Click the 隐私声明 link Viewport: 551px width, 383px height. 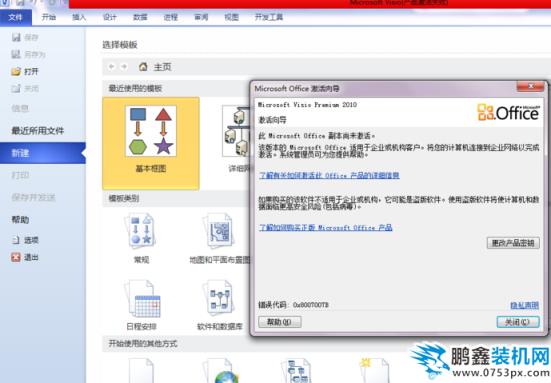(525, 305)
